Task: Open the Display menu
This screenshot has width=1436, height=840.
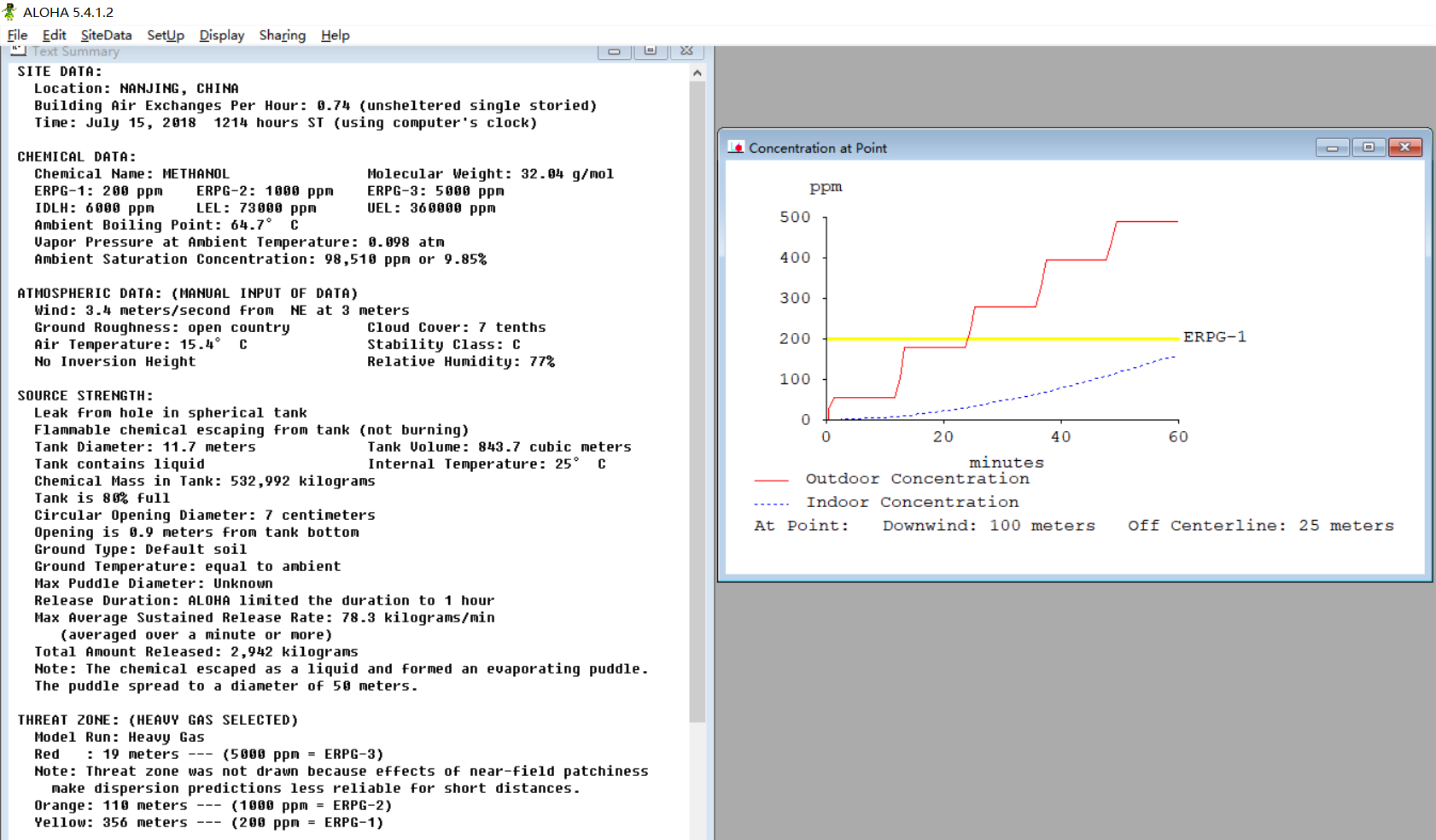Action: [x=221, y=35]
